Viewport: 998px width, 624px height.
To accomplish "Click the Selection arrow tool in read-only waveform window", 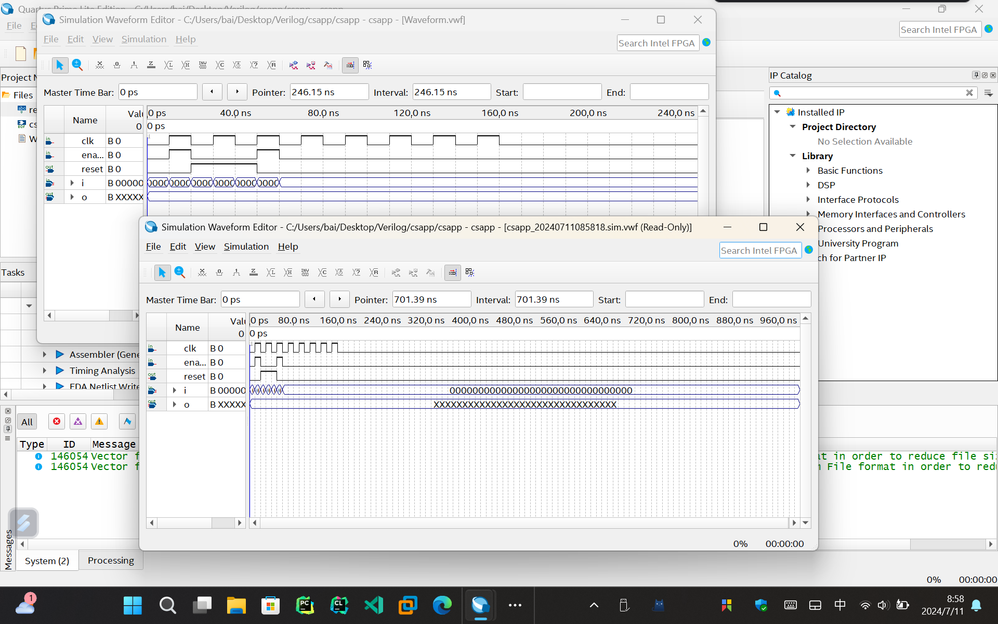I will tap(162, 272).
